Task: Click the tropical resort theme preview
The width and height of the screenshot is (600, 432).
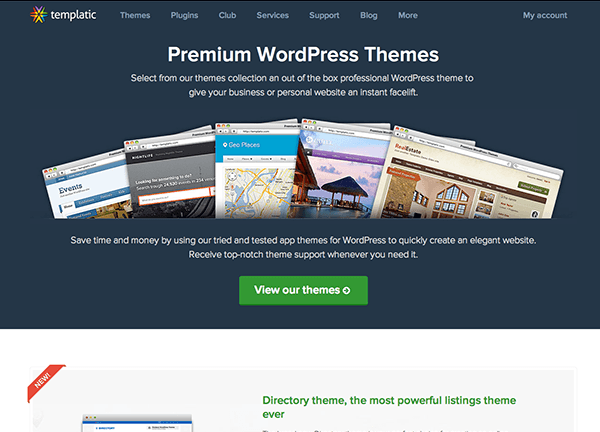Action: [x=345, y=175]
